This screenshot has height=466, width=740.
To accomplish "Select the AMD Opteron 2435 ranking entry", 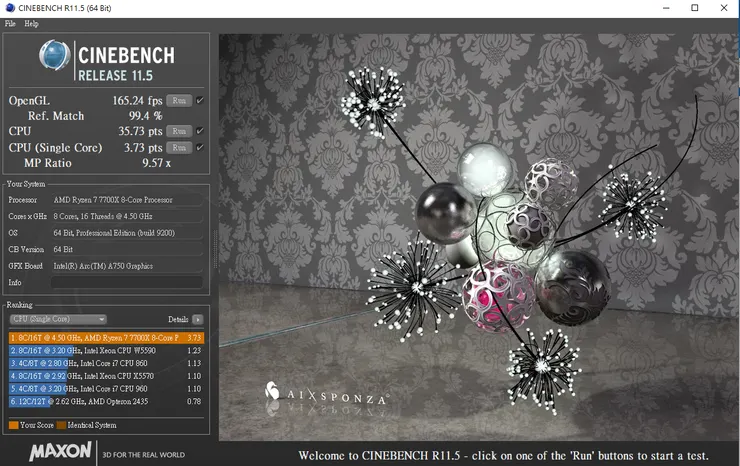I will [x=106, y=402].
